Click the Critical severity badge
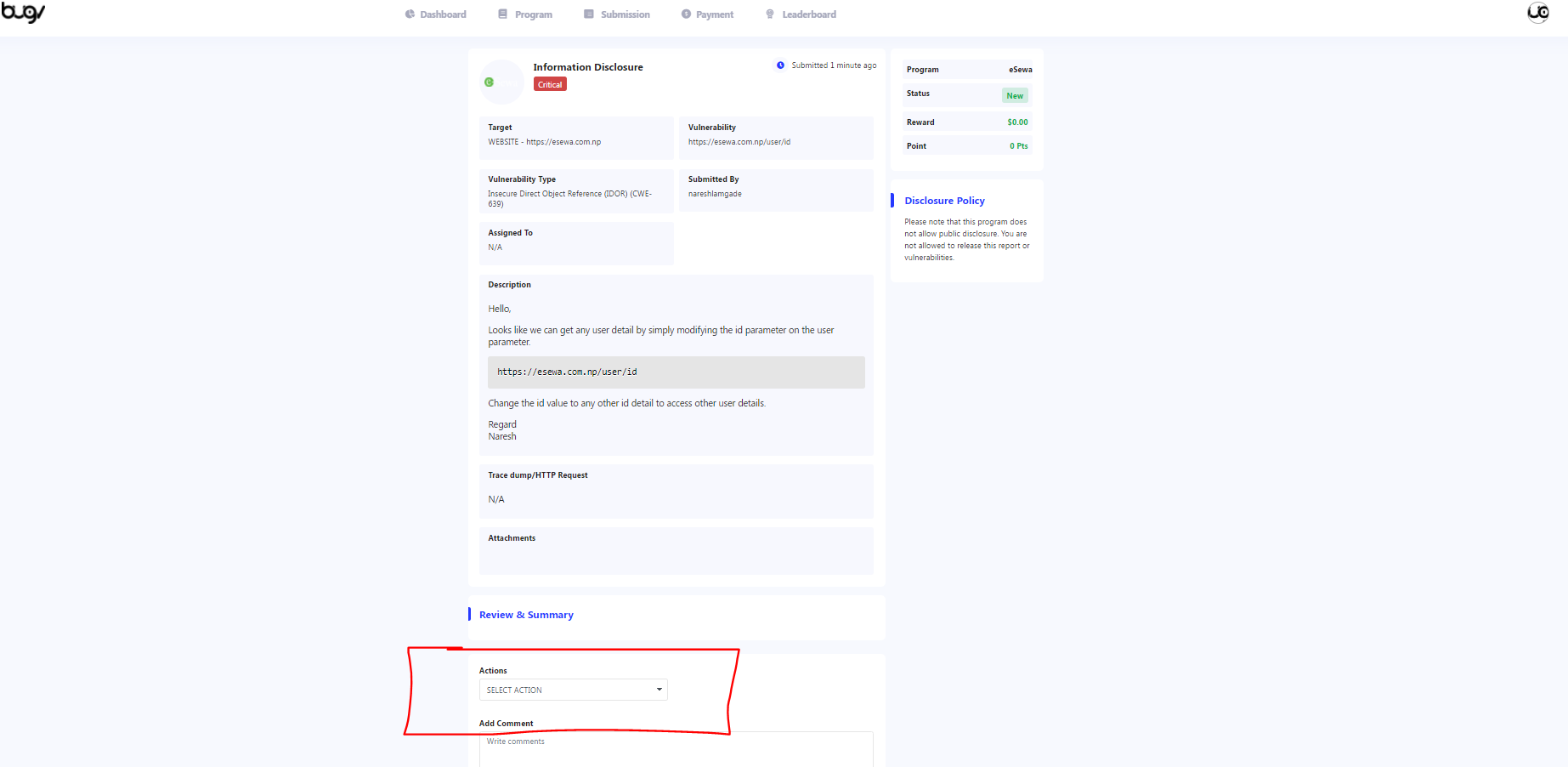This screenshot has width=1568, height=767. (550, 84)
